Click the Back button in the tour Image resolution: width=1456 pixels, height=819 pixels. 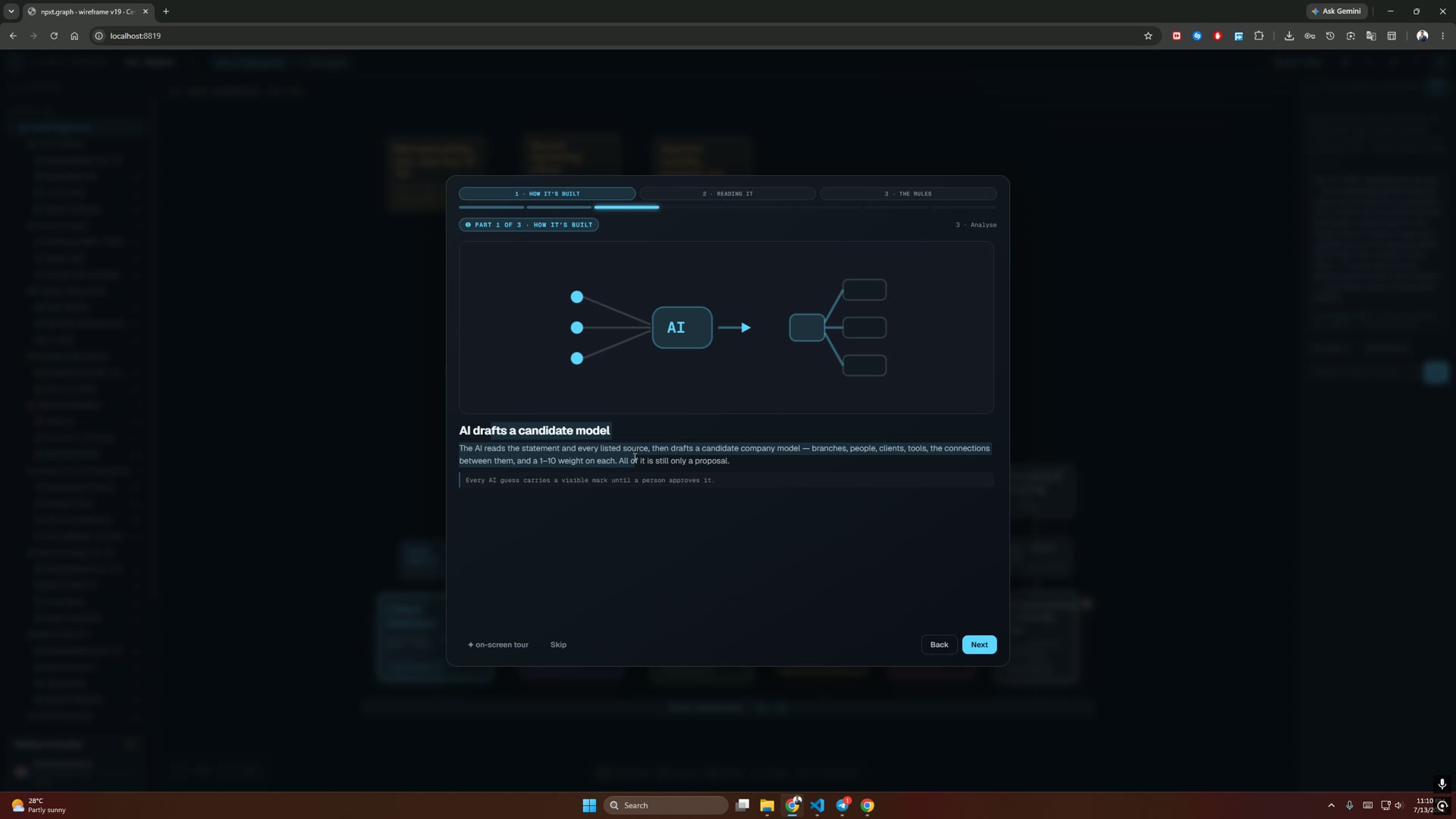[x=939, y=645]
